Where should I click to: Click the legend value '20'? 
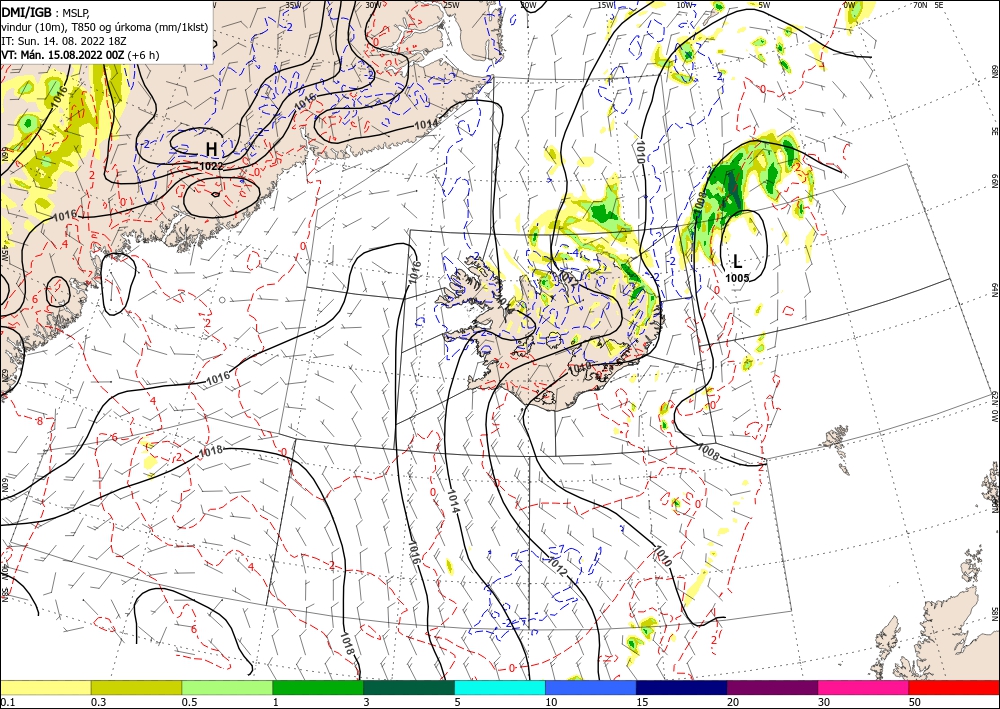[x=733, y=702]
